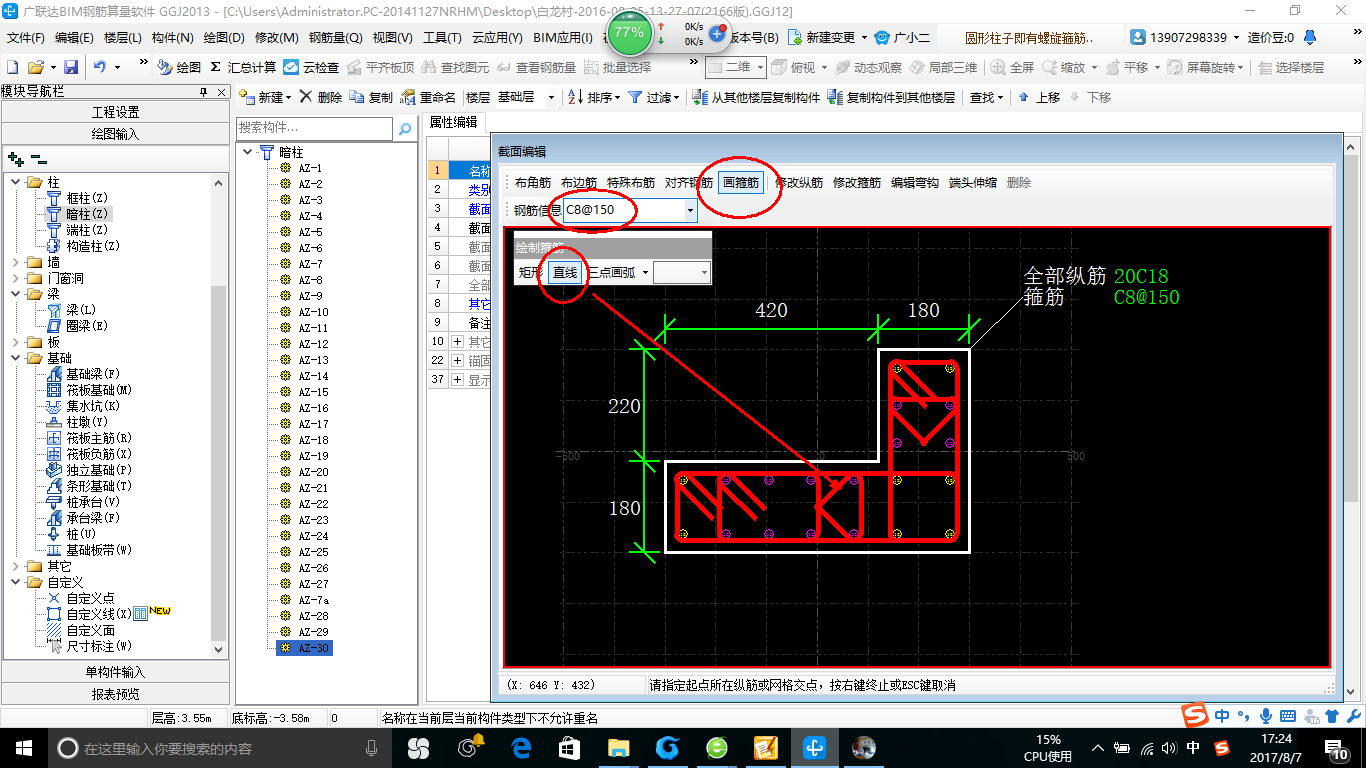This screenshot has height=768, width=1366.
Task: Click the 广小二 assistant icon
Action: click(x=901, y=37)
